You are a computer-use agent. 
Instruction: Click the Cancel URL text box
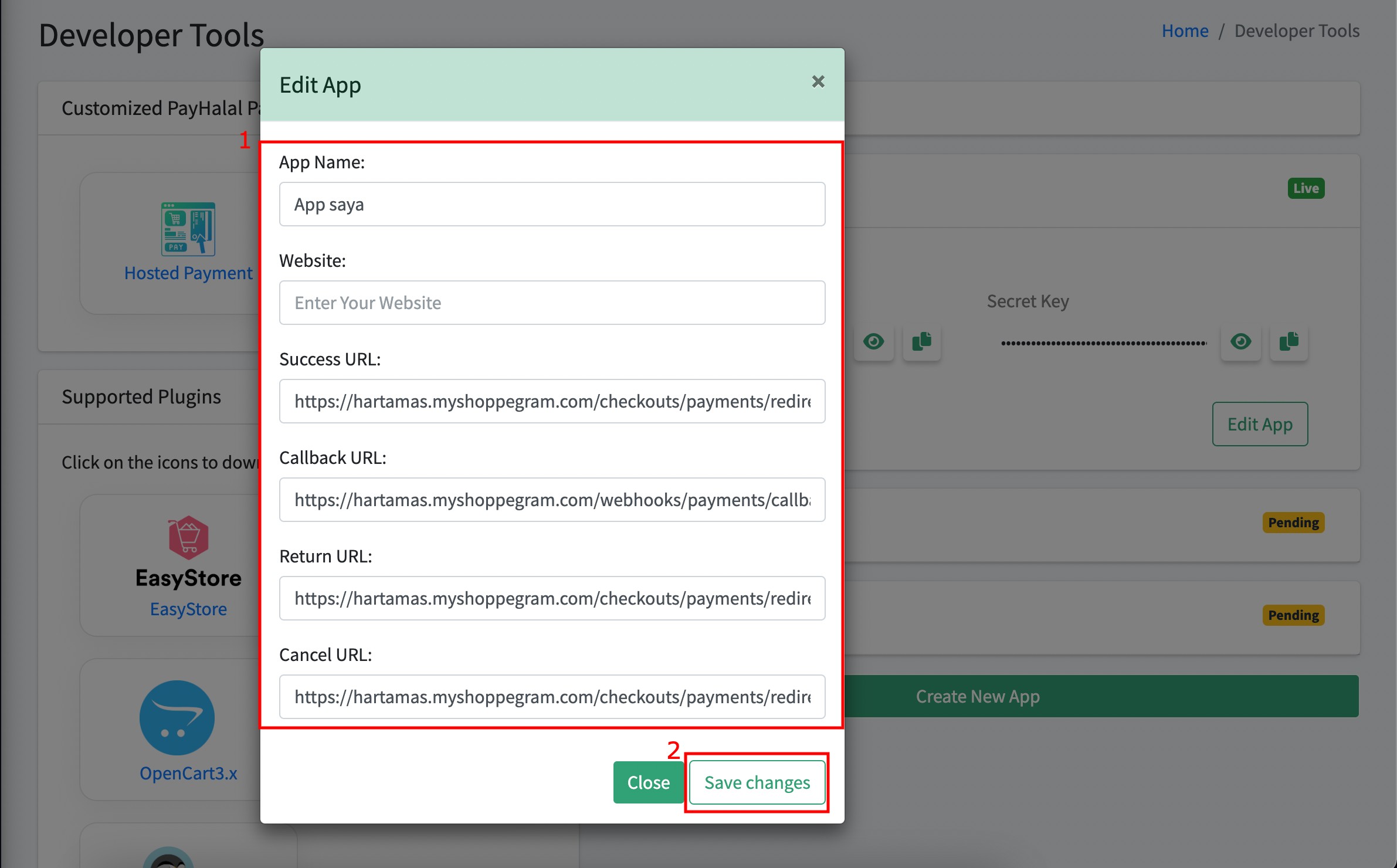coord(552,697)
